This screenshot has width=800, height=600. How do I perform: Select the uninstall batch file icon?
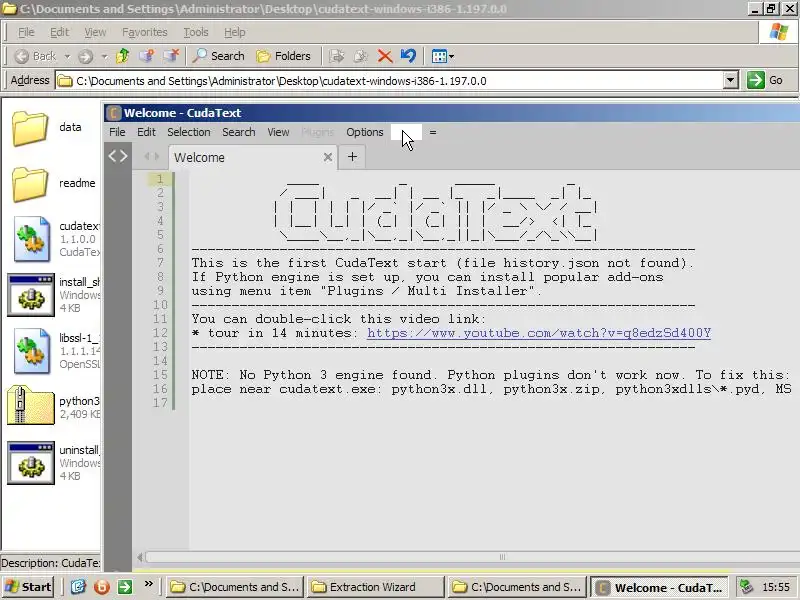[x=31, y=463]
